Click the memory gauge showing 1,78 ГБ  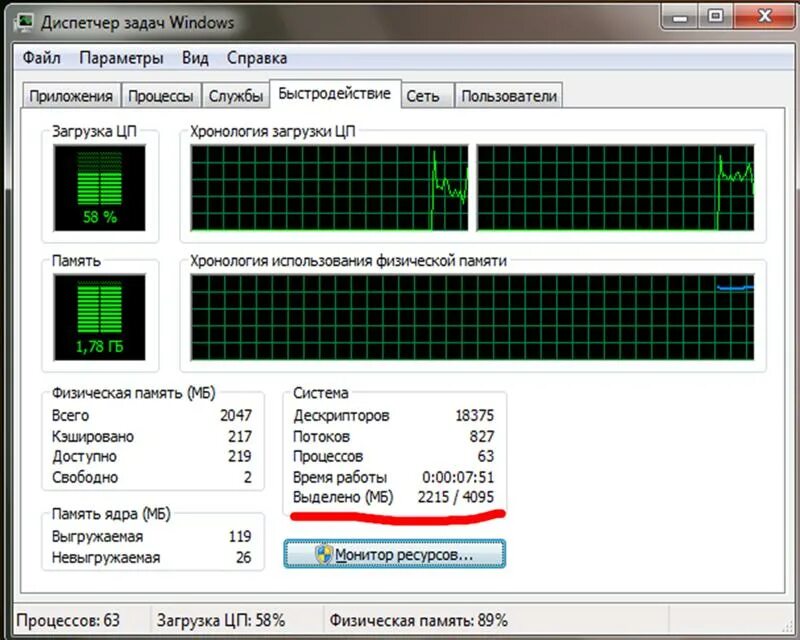point(99,317)
